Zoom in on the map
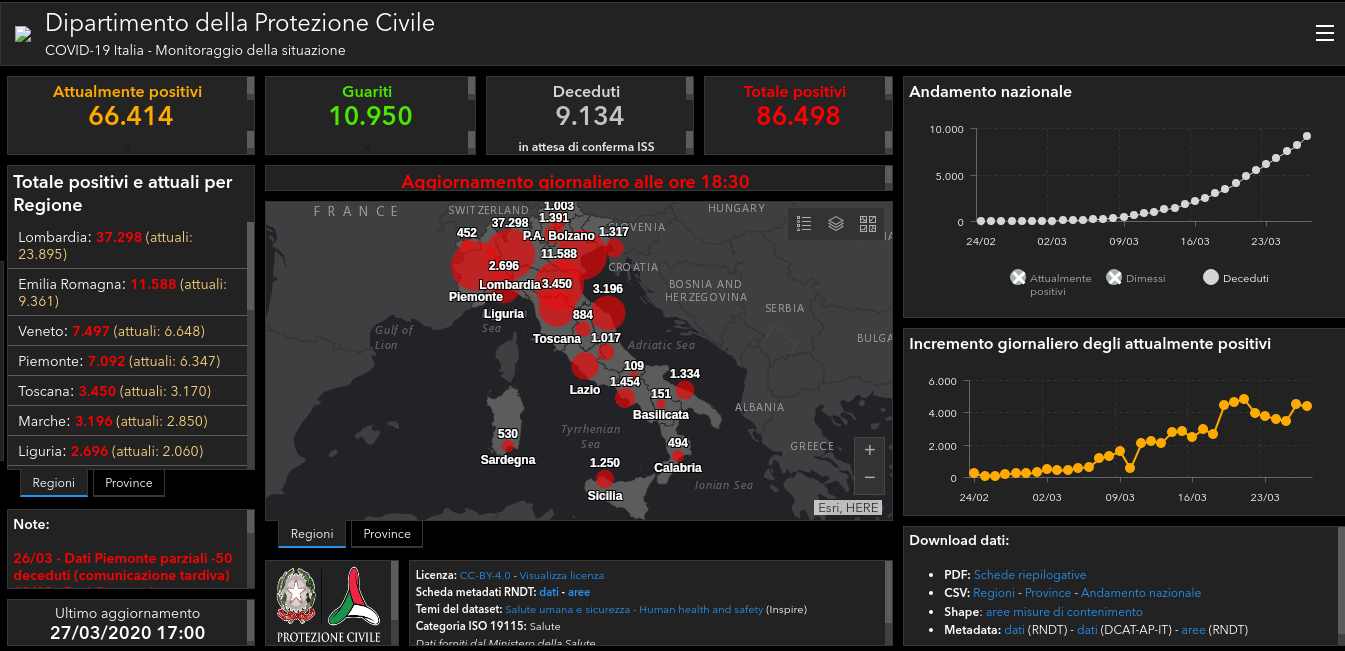This screenshot has height=651, width=1345. coord(869,450)
